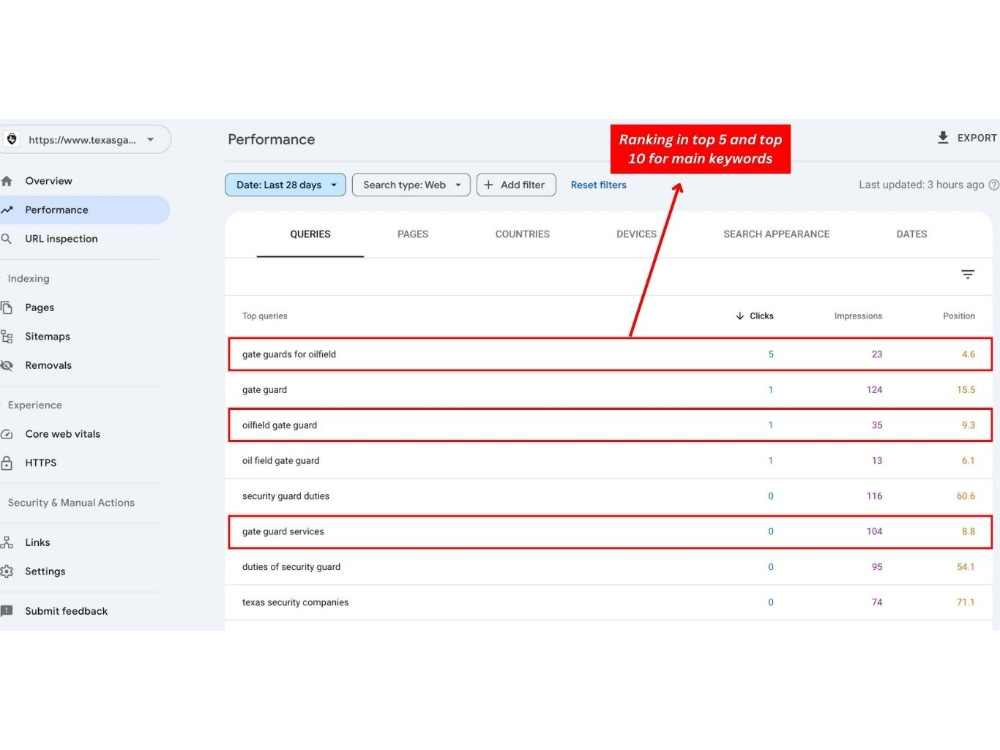Image resolution: width=1000 pixels, height=750 pixels.
Task: Click the HTTPS padlock icon
Action: (6, 462)
